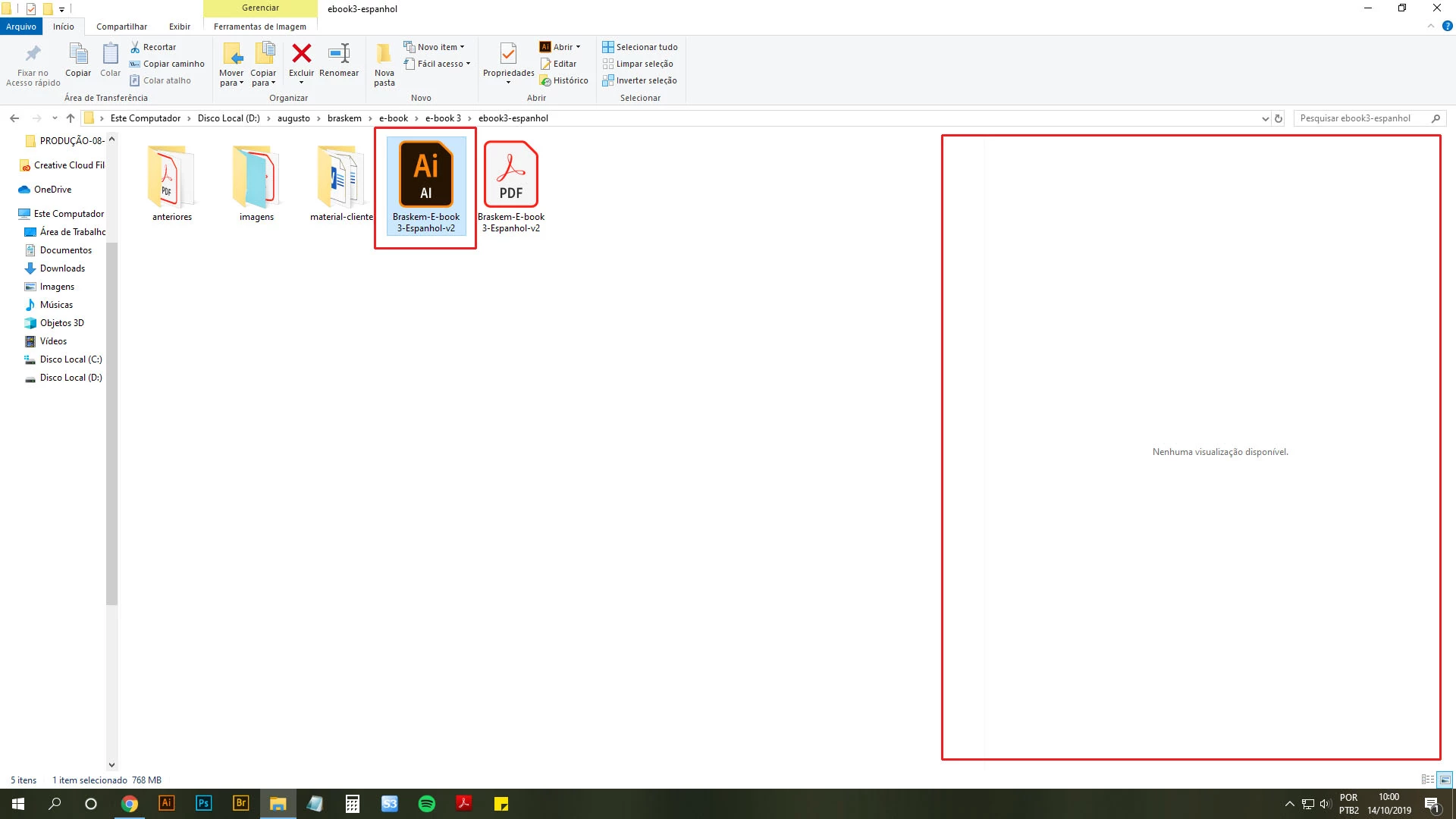Viewport: 1456px width, 819px height.
Task: Select Downloads in the navigation pane
Action: click(62, 268)
